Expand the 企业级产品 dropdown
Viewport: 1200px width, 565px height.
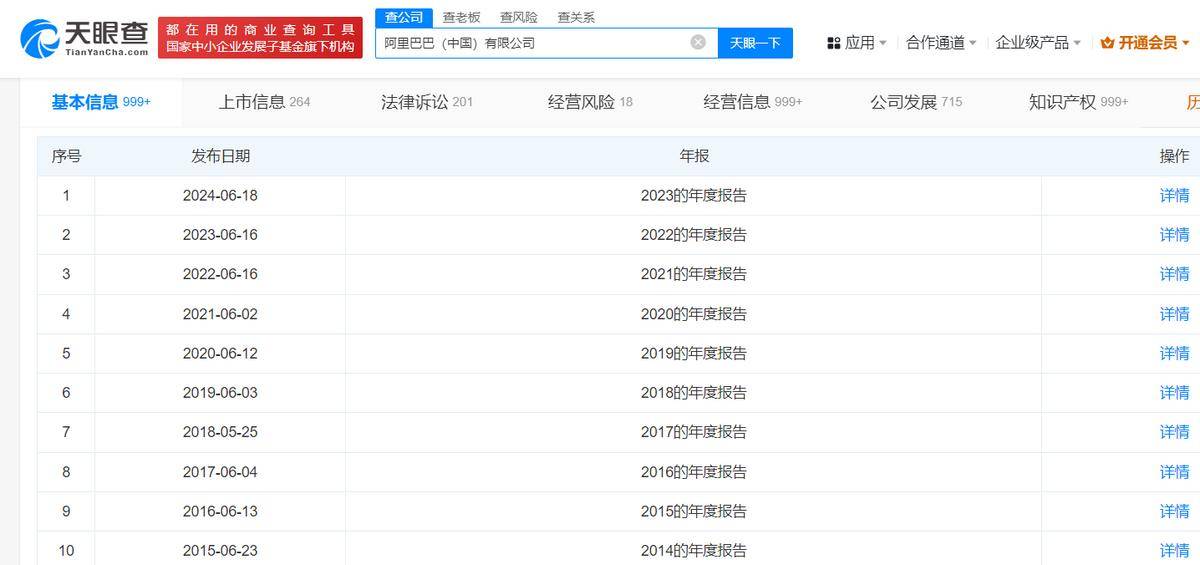pyautogui.click(x=1038, y=43)
